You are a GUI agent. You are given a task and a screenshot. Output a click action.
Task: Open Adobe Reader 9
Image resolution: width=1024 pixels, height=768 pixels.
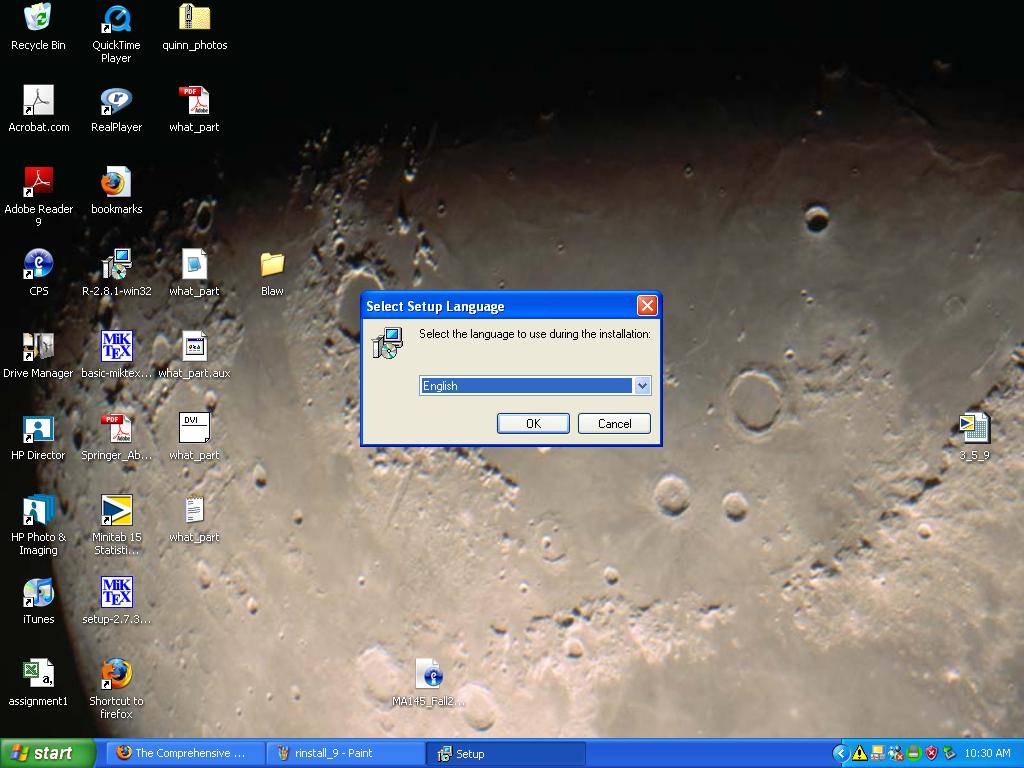pyautogui.click(x=38, y=183)
